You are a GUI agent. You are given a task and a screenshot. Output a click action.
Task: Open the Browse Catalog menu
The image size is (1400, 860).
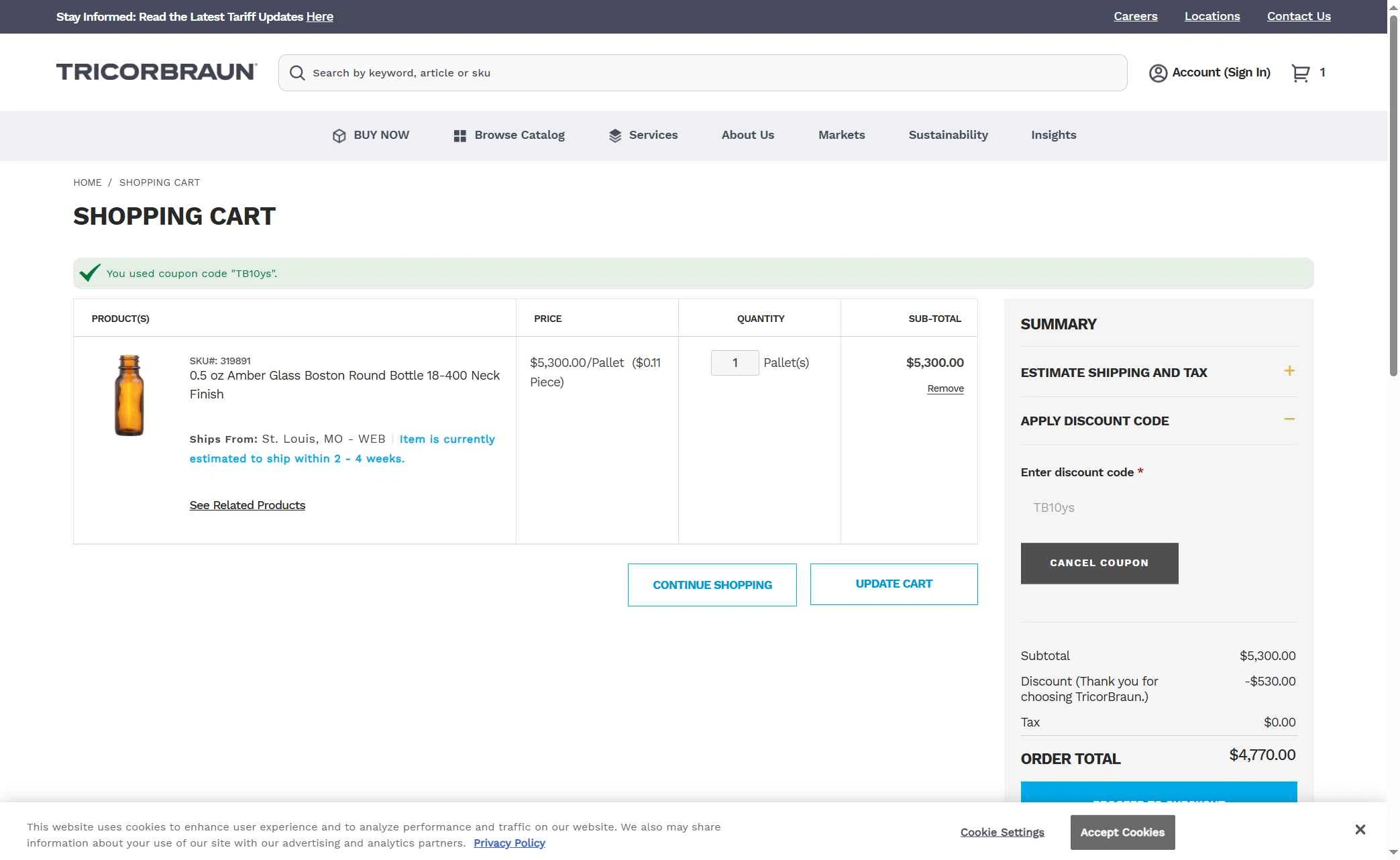509,136
